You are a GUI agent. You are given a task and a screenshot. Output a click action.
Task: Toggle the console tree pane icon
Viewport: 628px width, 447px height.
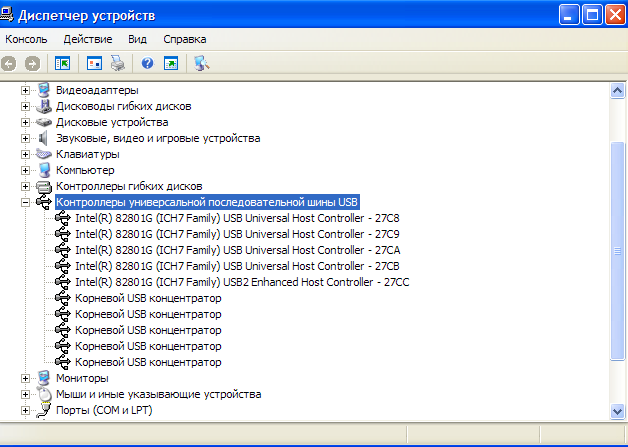click(x=63, y=63)
